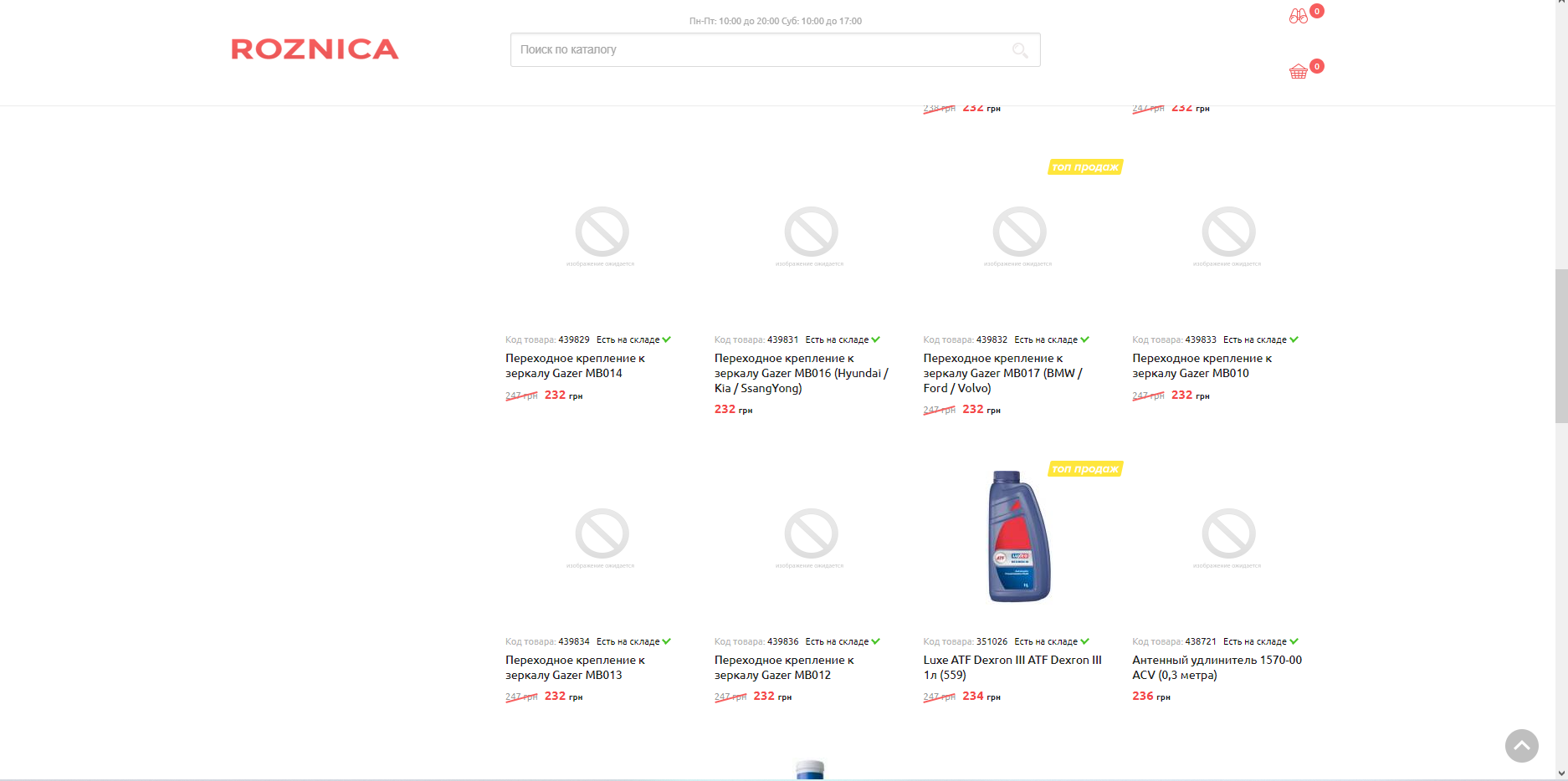
Task: Click the magnifier search icon
Action: 1020,50
